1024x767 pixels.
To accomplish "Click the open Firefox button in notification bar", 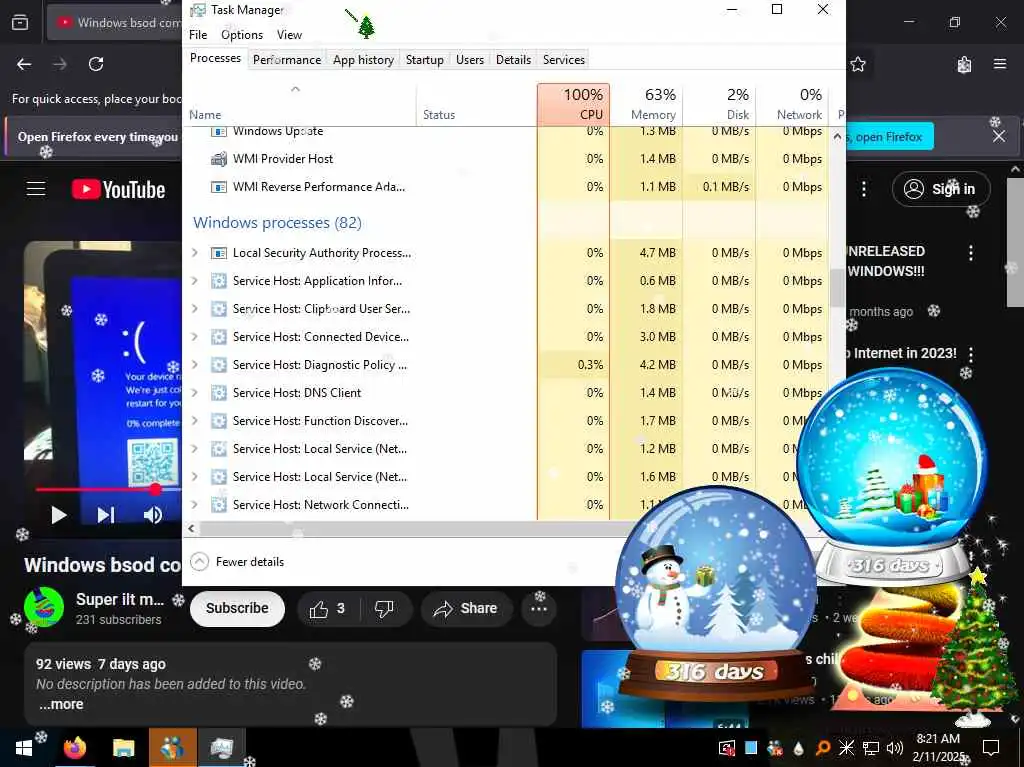I will [889, 137].
